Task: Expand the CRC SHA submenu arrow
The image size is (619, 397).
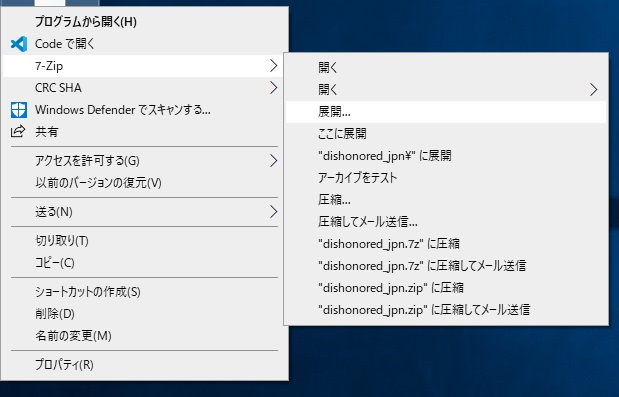Action: [273, 88]
